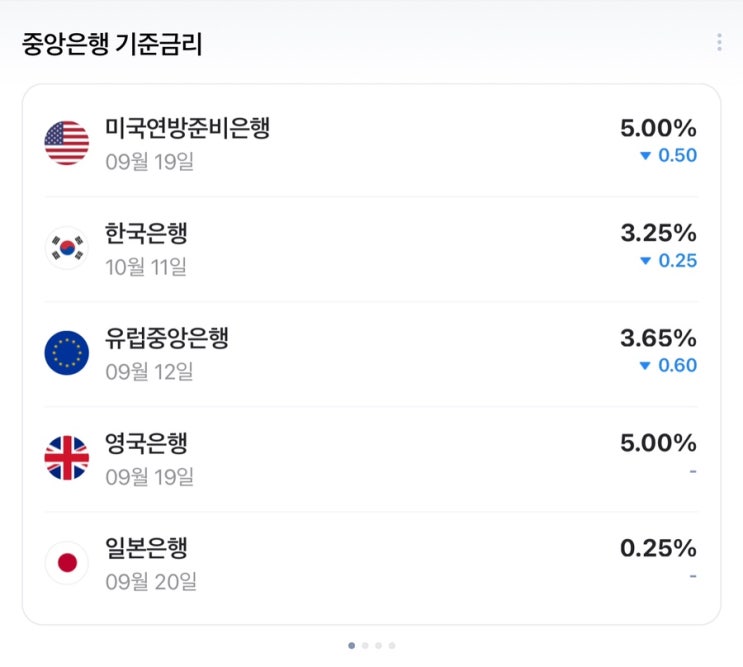Image resolution: width=743 pixels, height=667 pixels.
Task: Click the United States flag icon
Action: (x=67, y=143)
